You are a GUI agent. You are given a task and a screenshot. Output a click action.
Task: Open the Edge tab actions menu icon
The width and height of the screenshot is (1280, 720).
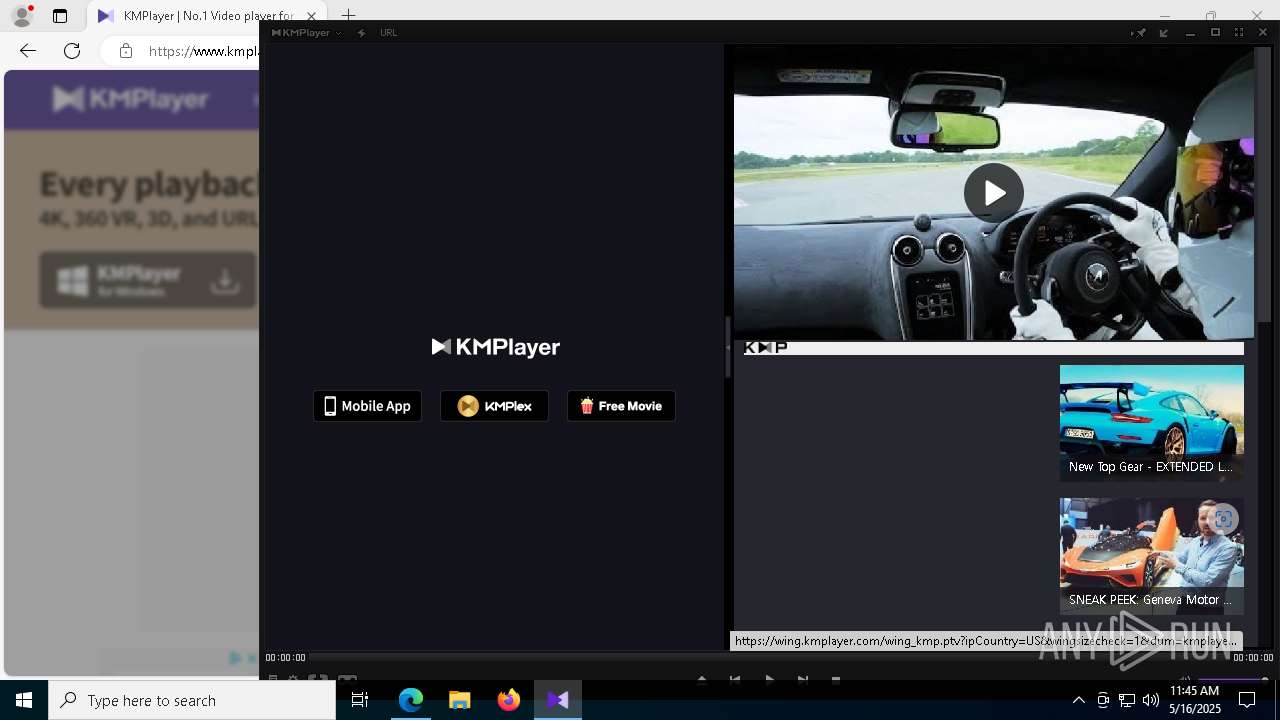point(60,16)
